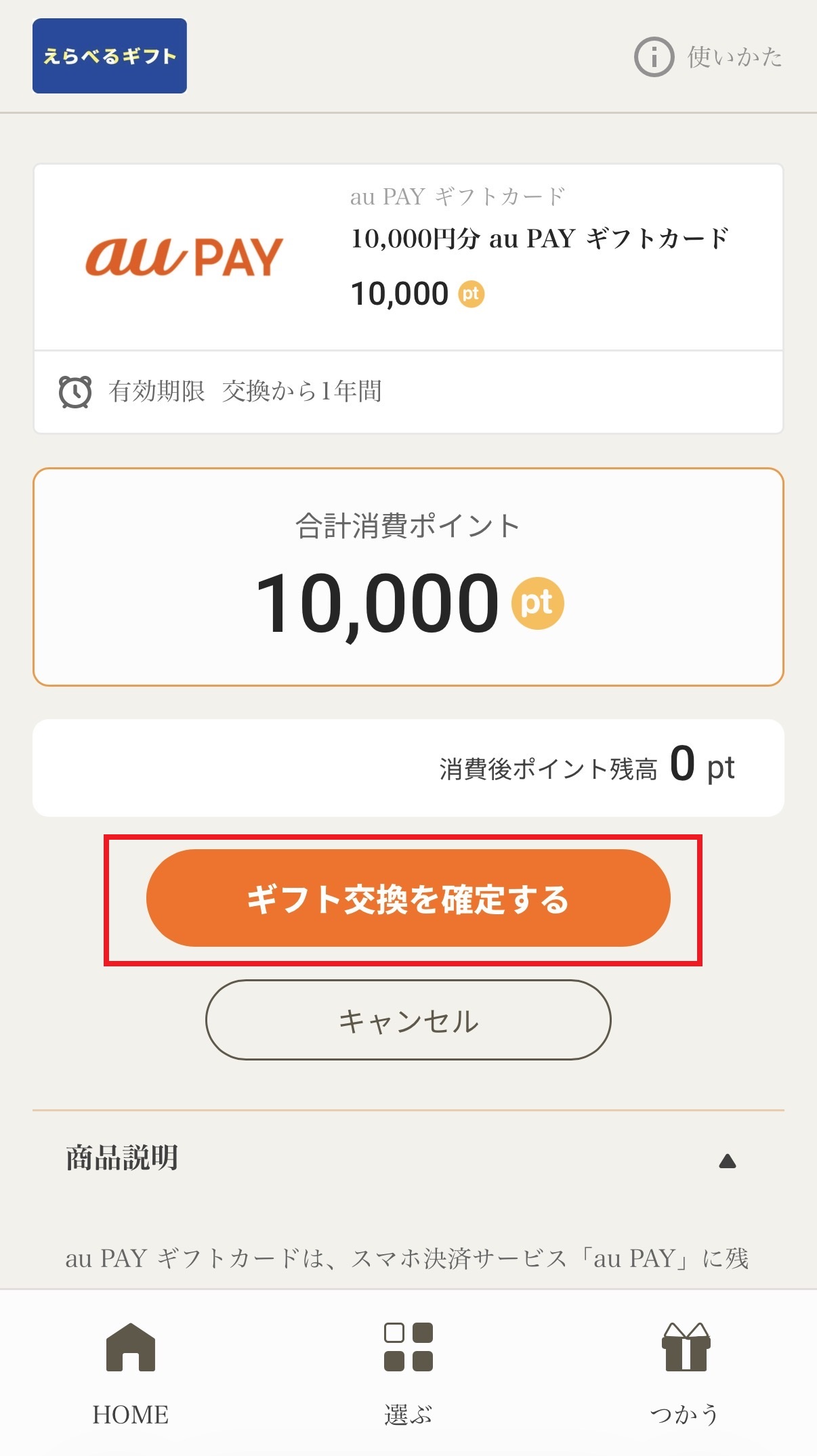Click the pt coin beside product price

[x=472, y=294]
